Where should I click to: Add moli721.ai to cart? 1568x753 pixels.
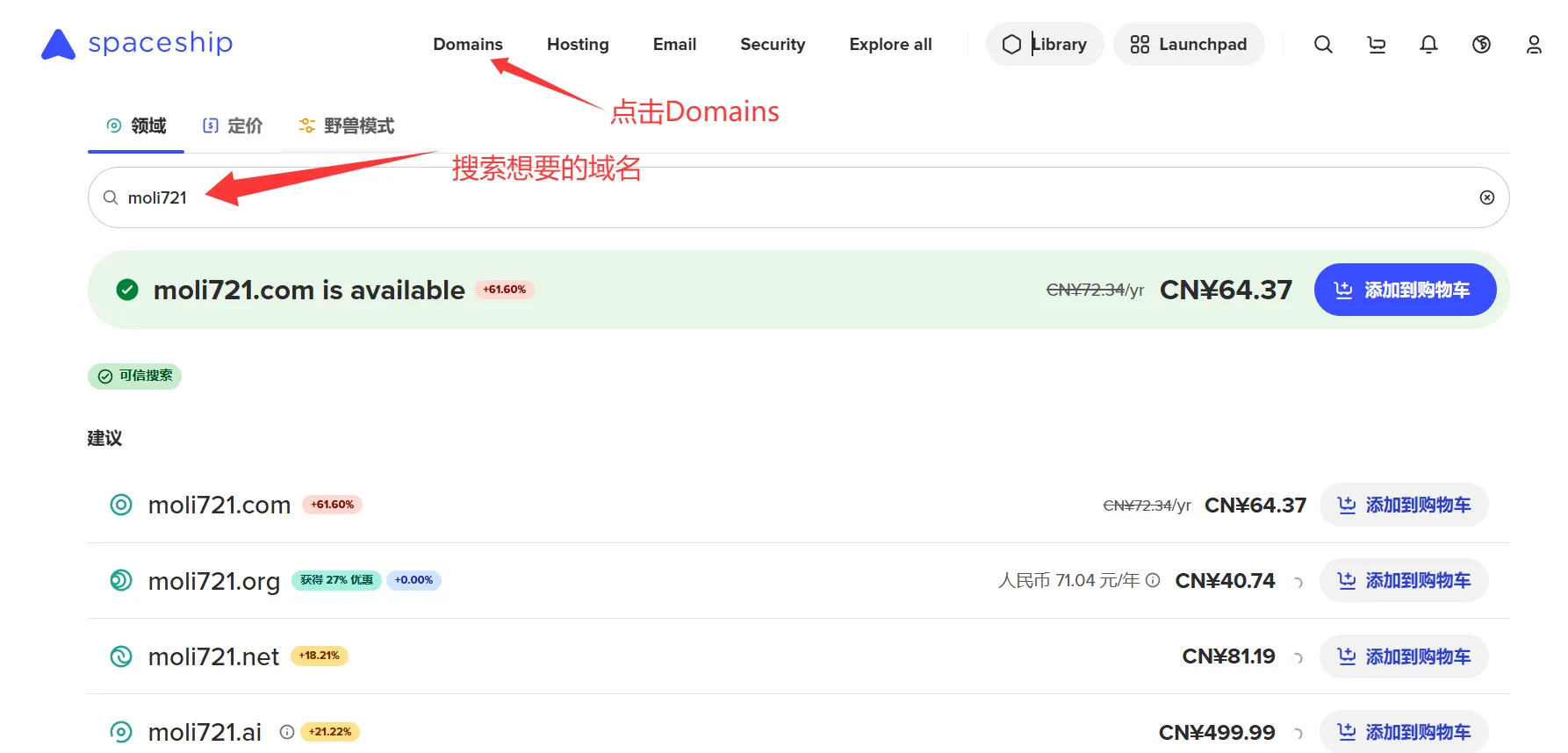coord(1404,732)
